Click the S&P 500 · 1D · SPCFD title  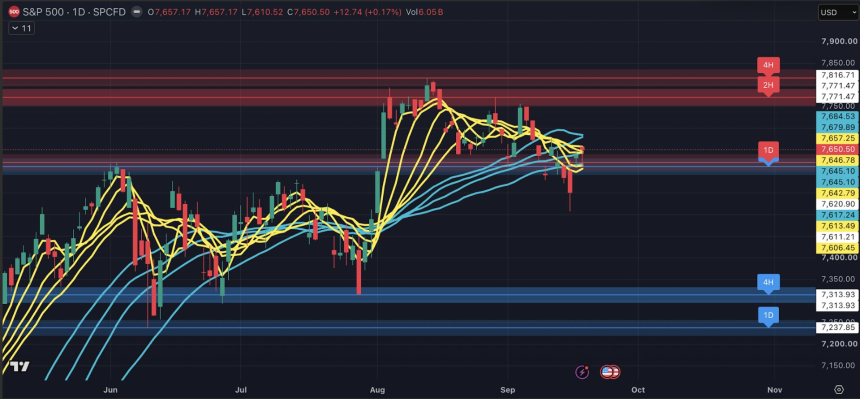pos(73,12)
